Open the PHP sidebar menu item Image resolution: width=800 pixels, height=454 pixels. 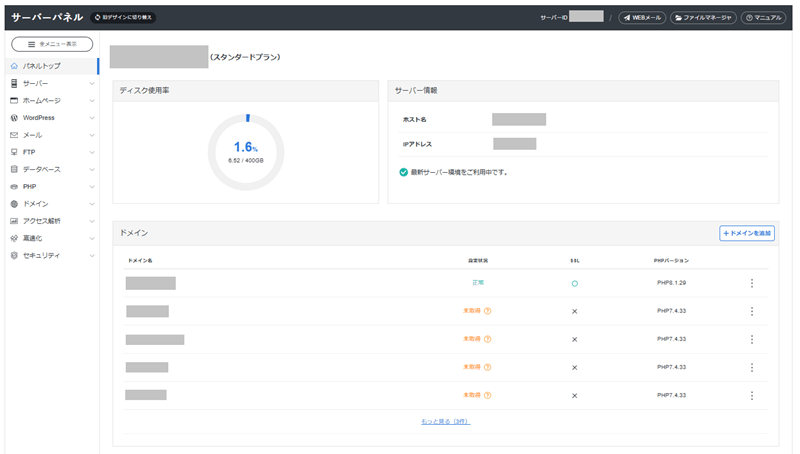(x=30, y=186)
